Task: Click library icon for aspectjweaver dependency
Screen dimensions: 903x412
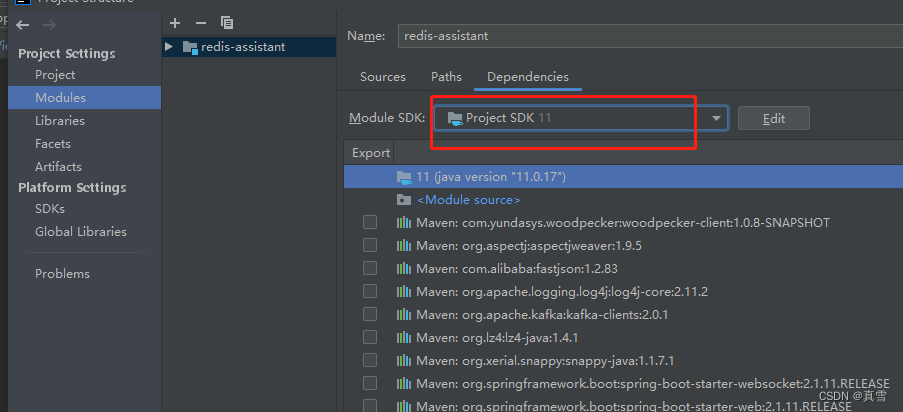Action: pyautogui.click(x=404, y=245)
